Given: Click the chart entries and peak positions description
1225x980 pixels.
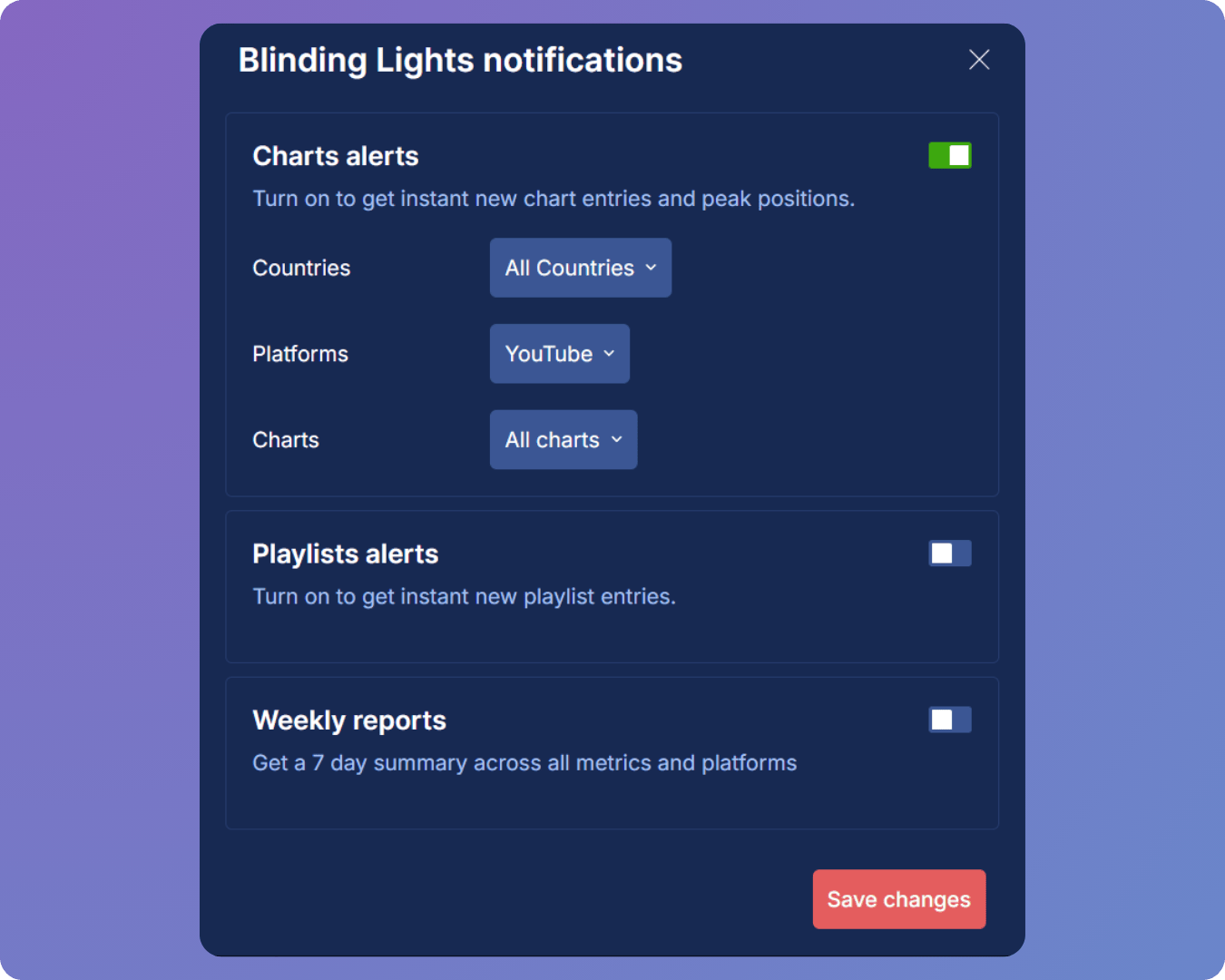Looking at the screenshot, I should click(554, 199).
